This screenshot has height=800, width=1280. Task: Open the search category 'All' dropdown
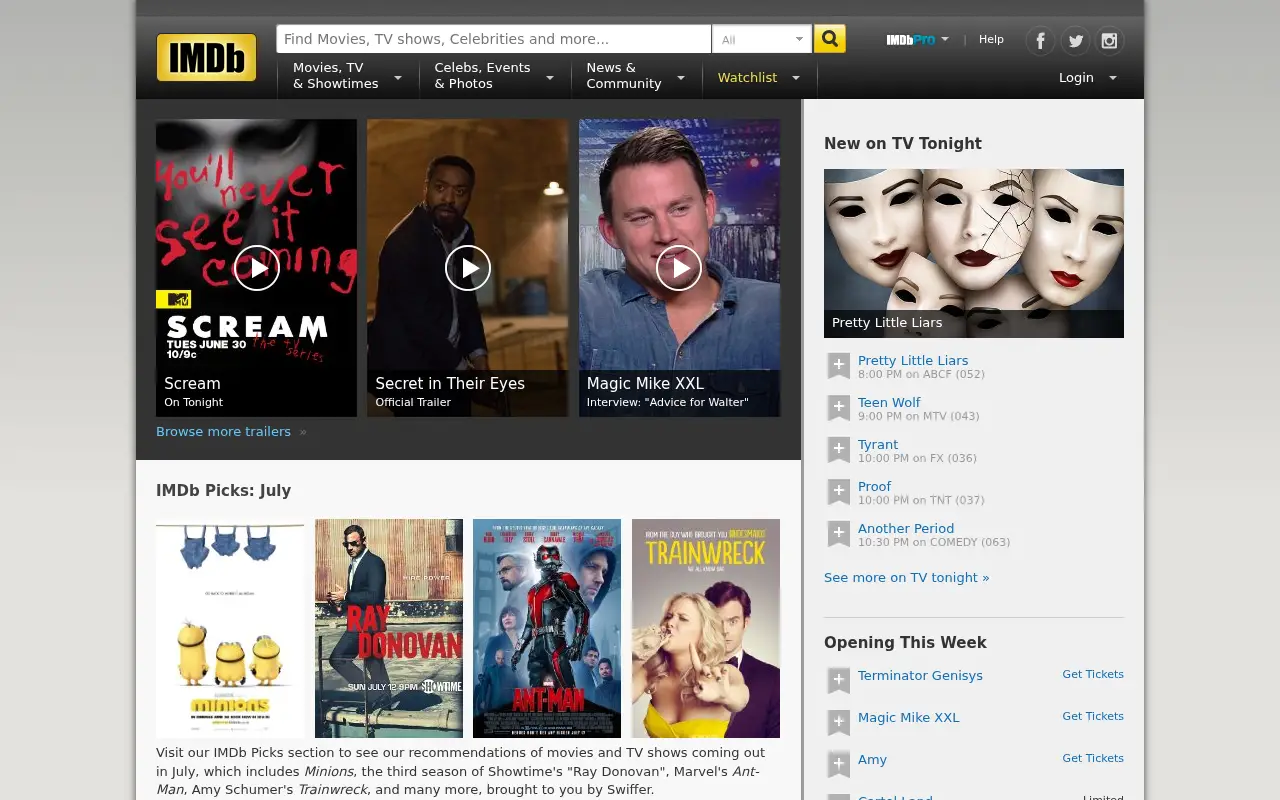click(762, 39)
